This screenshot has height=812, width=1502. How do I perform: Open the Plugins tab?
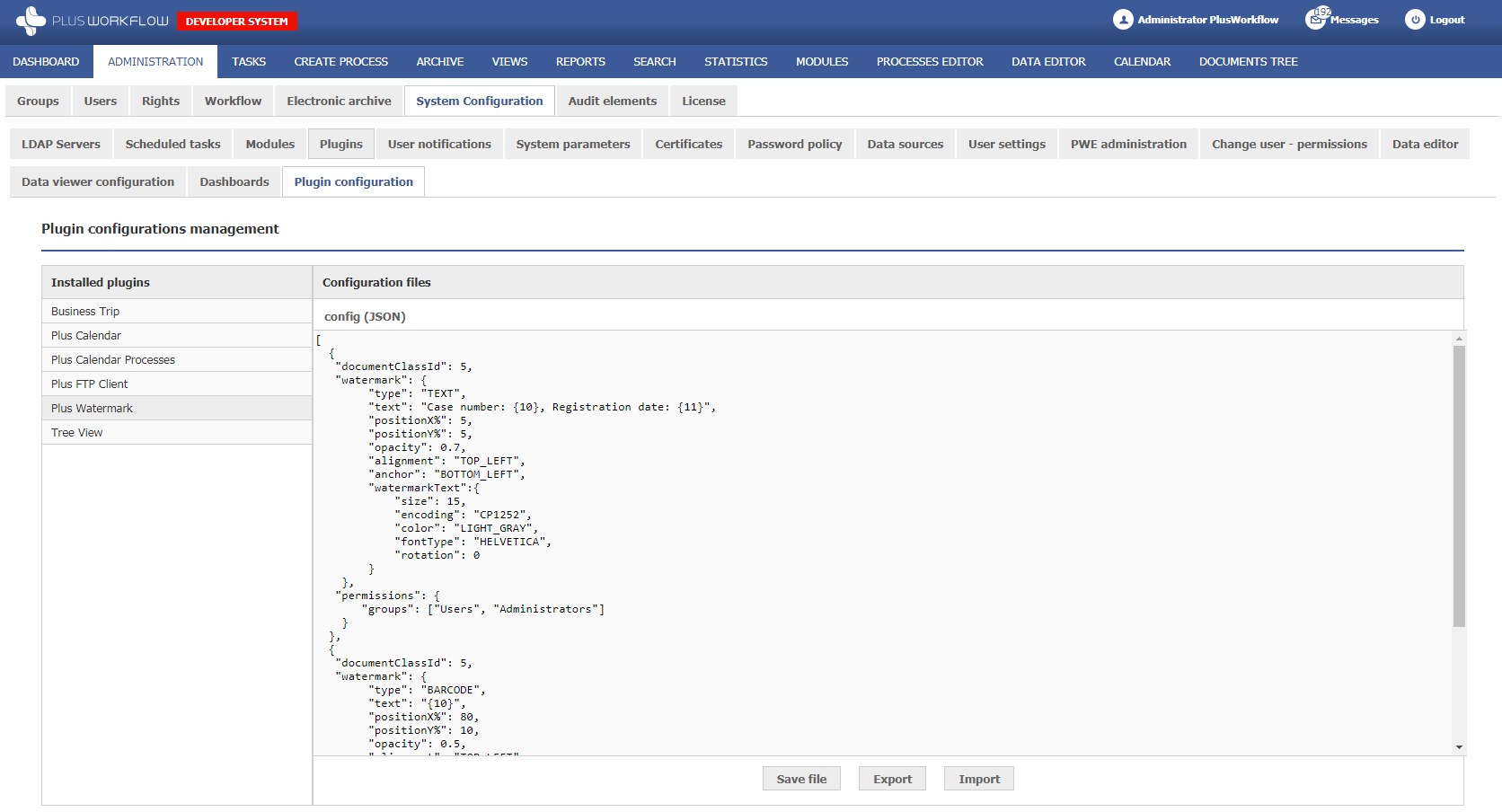point(341,144)
